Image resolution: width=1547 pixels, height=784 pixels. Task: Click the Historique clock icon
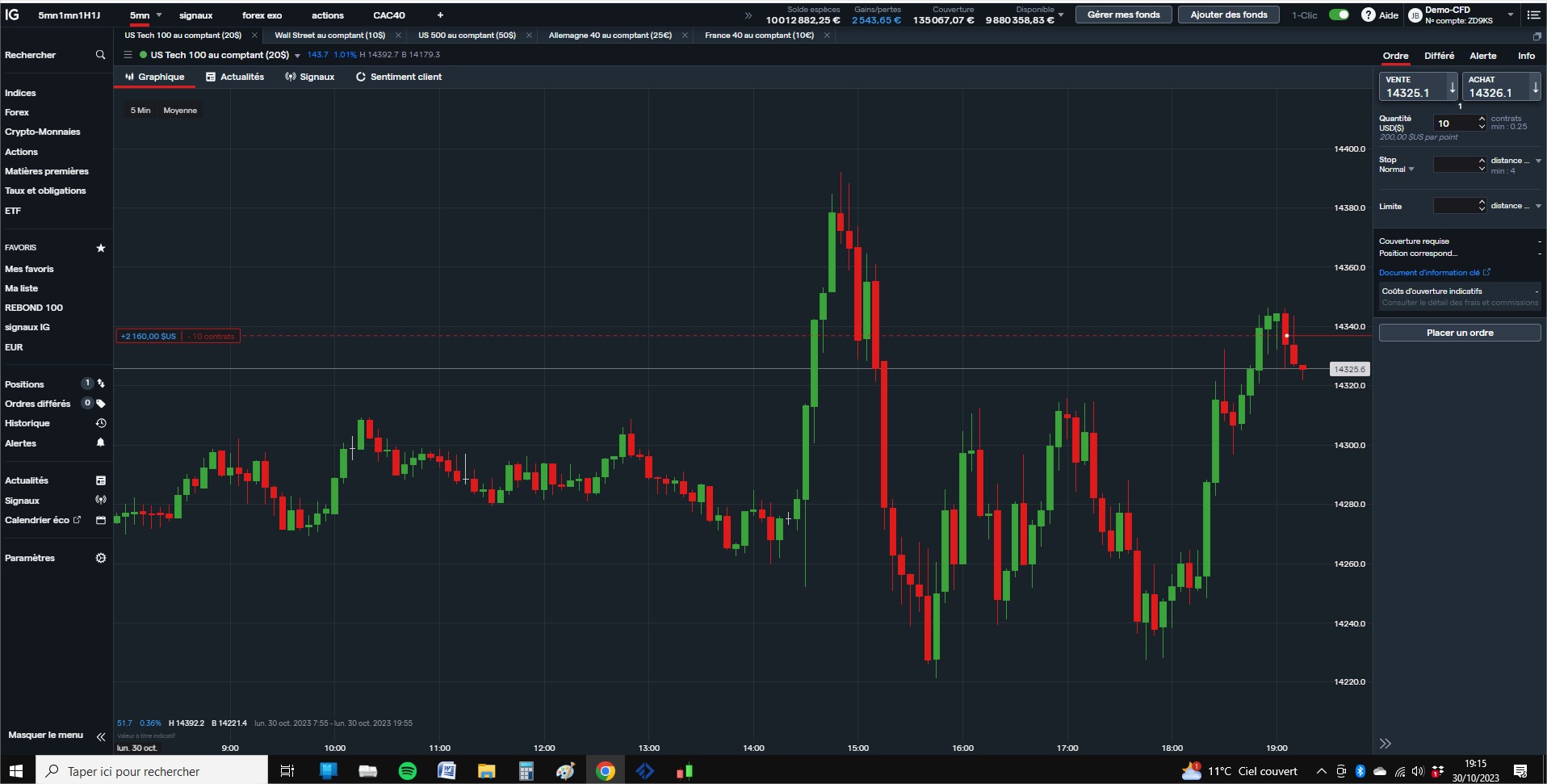tap(101, 423)
